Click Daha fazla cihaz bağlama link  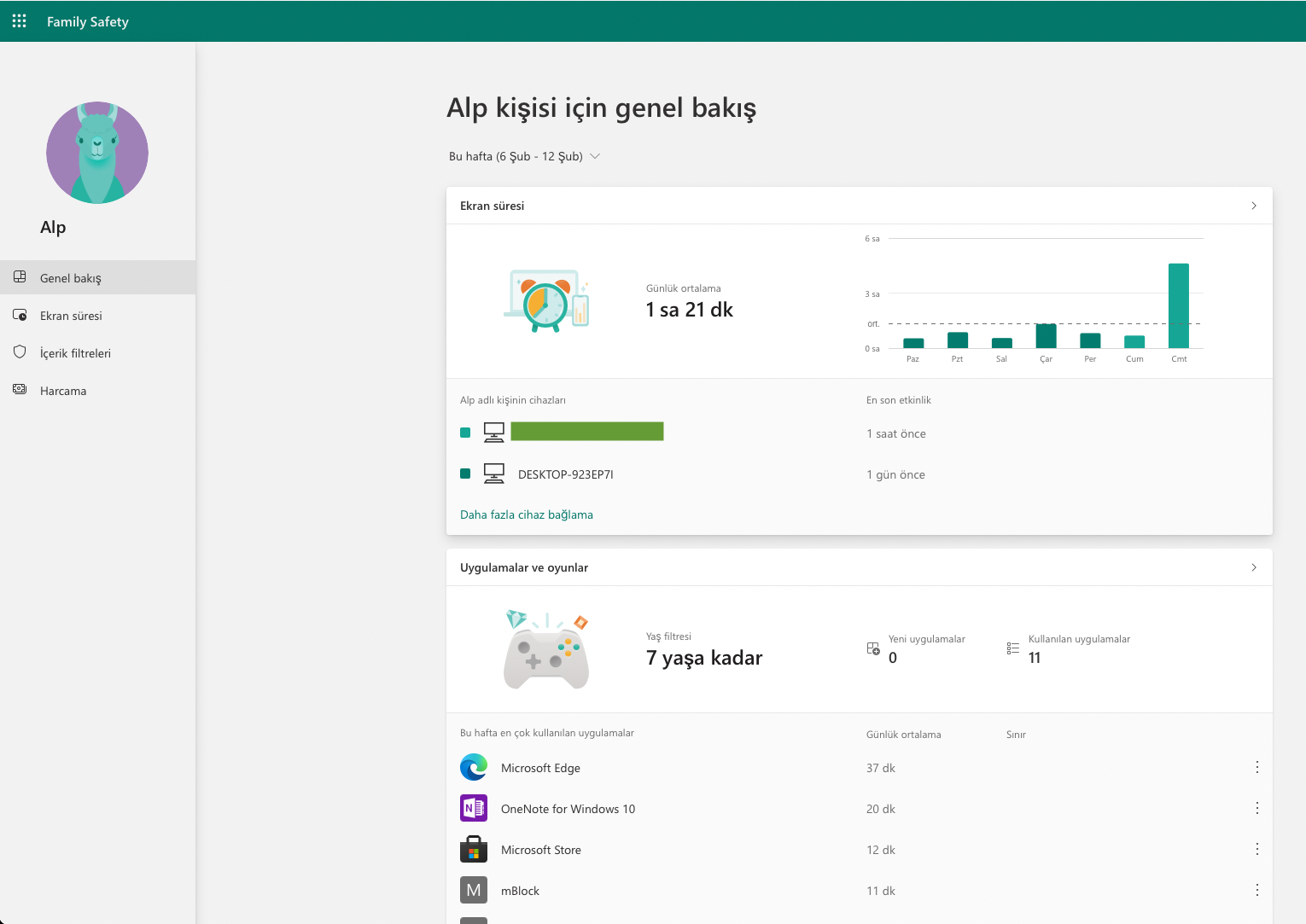[527, 514]
